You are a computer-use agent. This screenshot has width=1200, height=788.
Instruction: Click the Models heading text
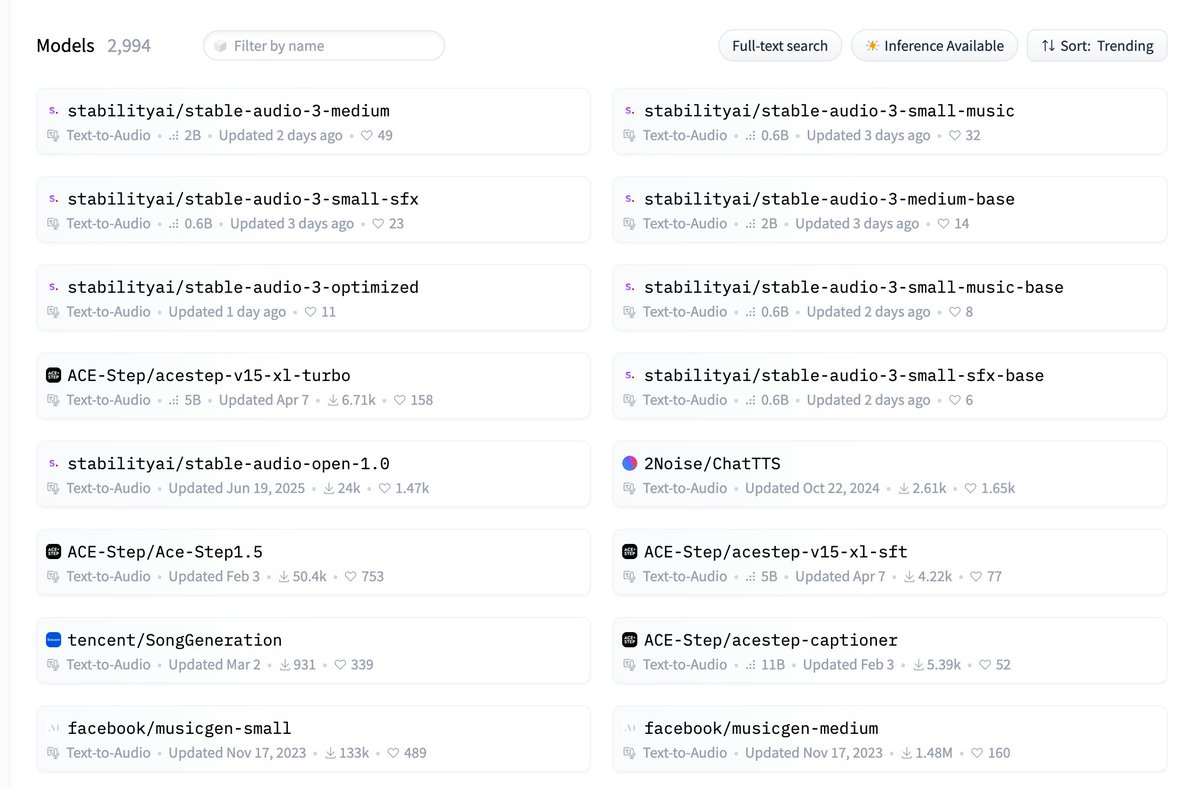tap(65, 46)
